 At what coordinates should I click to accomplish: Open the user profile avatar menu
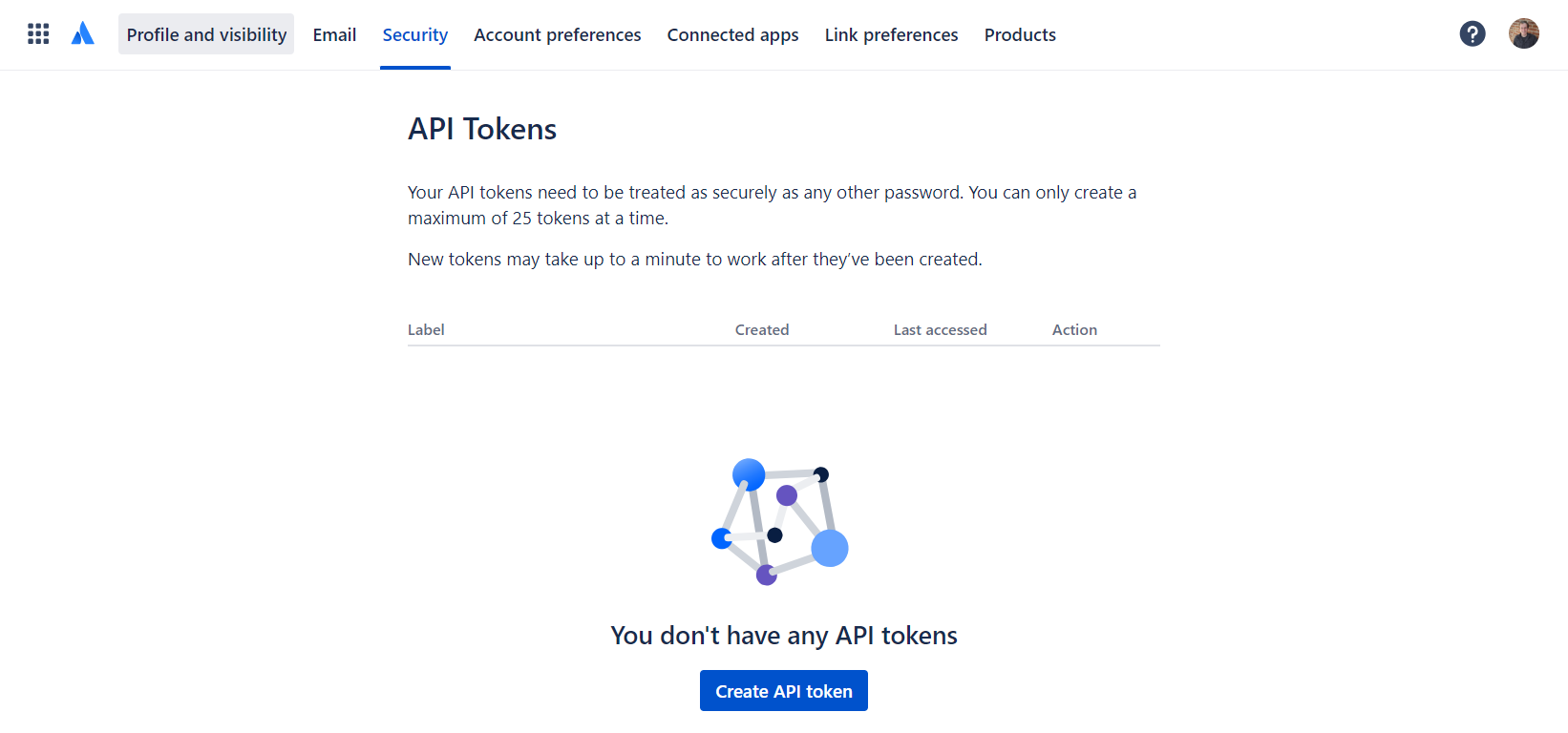1523,34
